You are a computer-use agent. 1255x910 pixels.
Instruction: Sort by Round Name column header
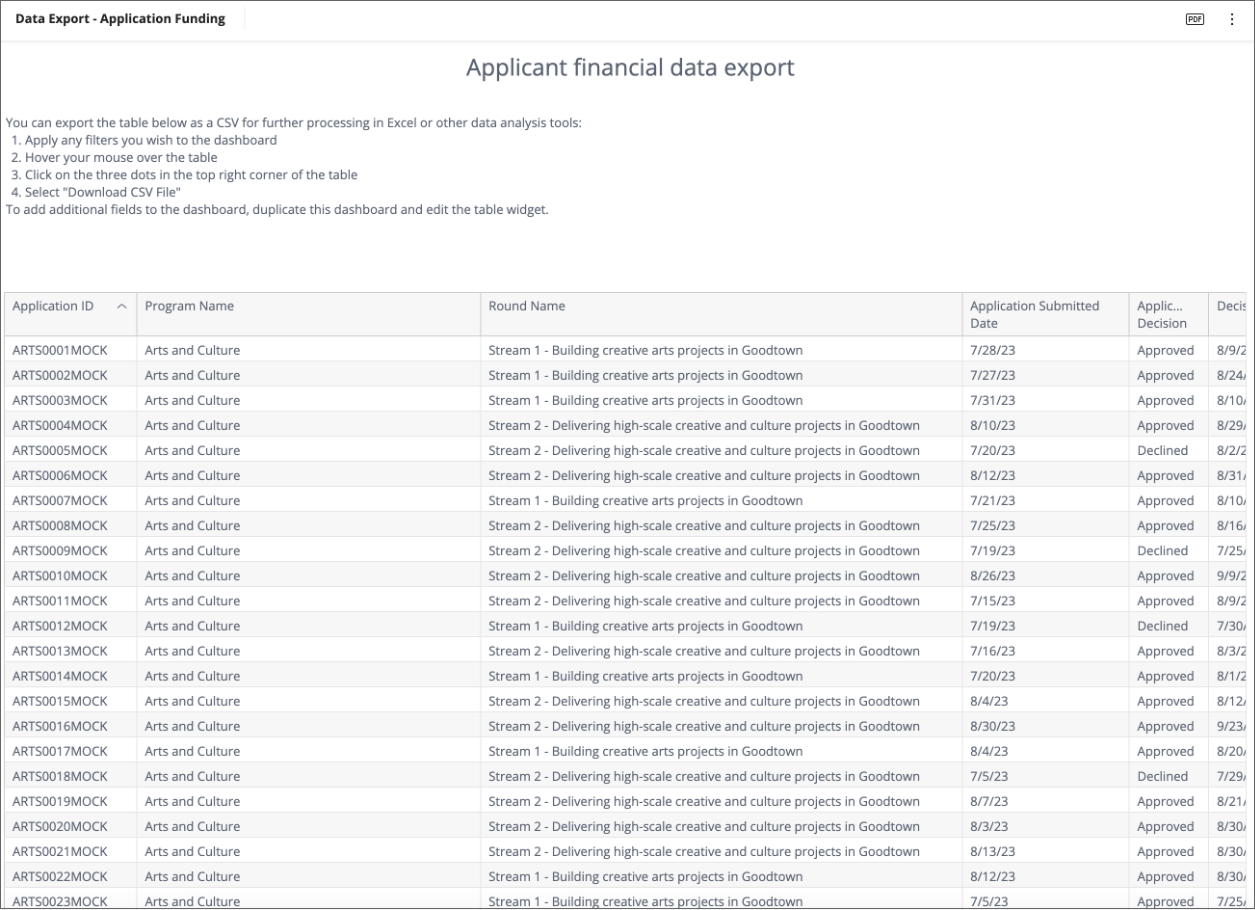(721, 314)
